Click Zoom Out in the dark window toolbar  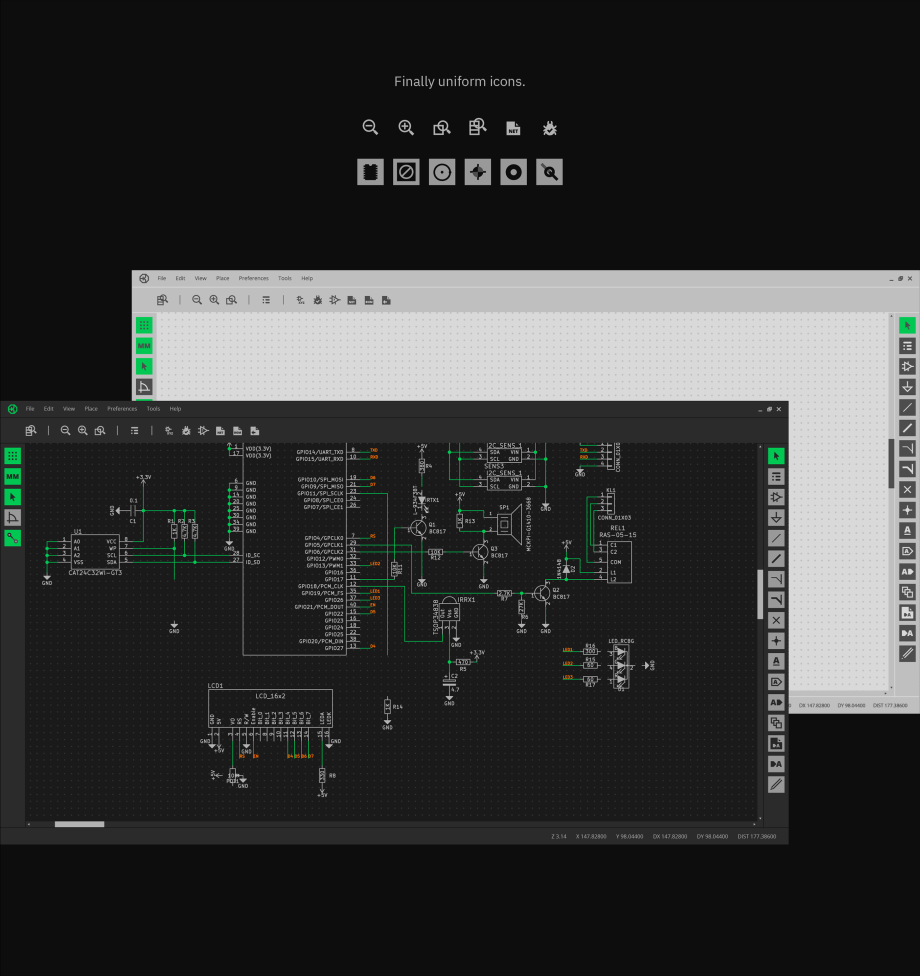point(65,430)
